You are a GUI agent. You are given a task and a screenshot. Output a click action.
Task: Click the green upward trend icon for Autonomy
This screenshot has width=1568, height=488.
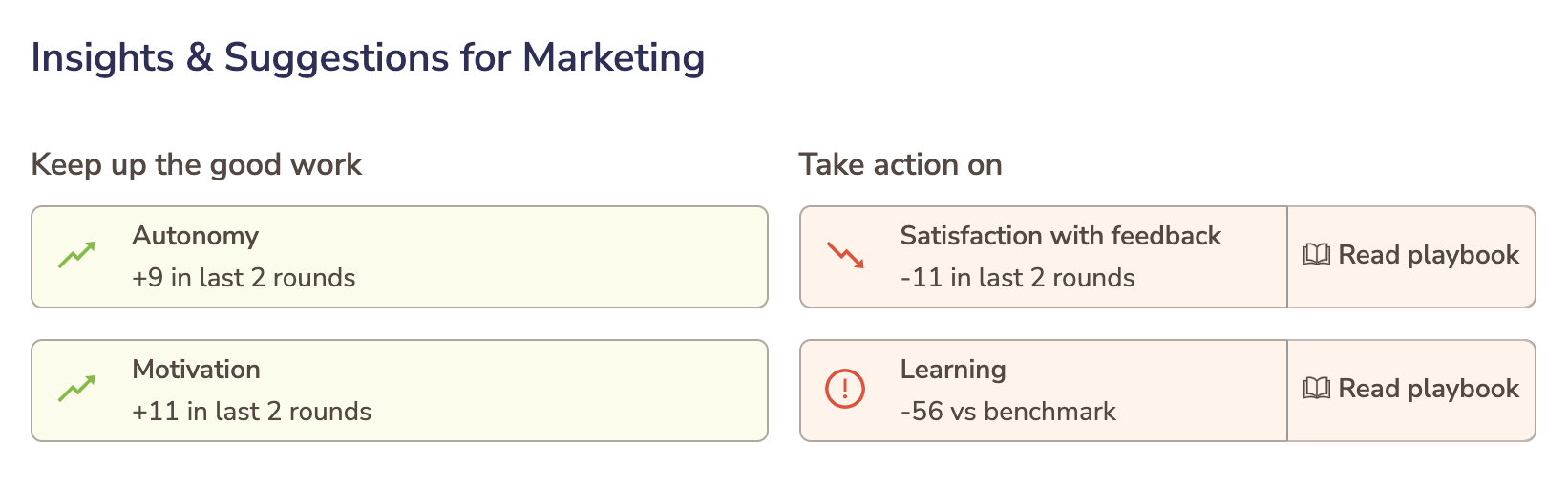tap(76, 256)
